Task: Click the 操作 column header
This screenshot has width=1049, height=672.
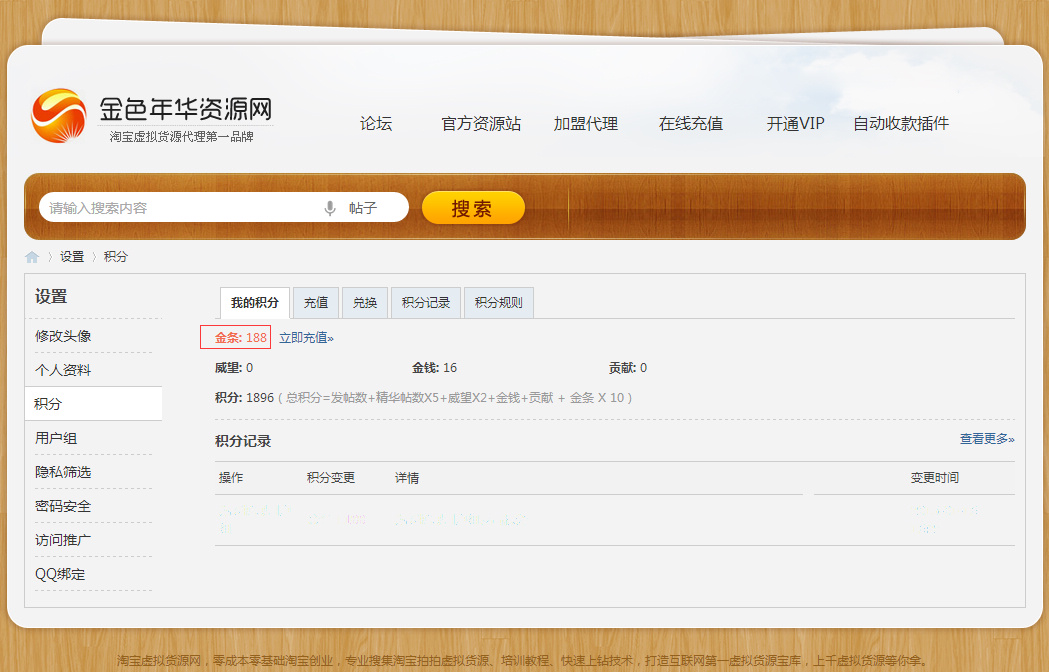Action: tap(231, 478)
